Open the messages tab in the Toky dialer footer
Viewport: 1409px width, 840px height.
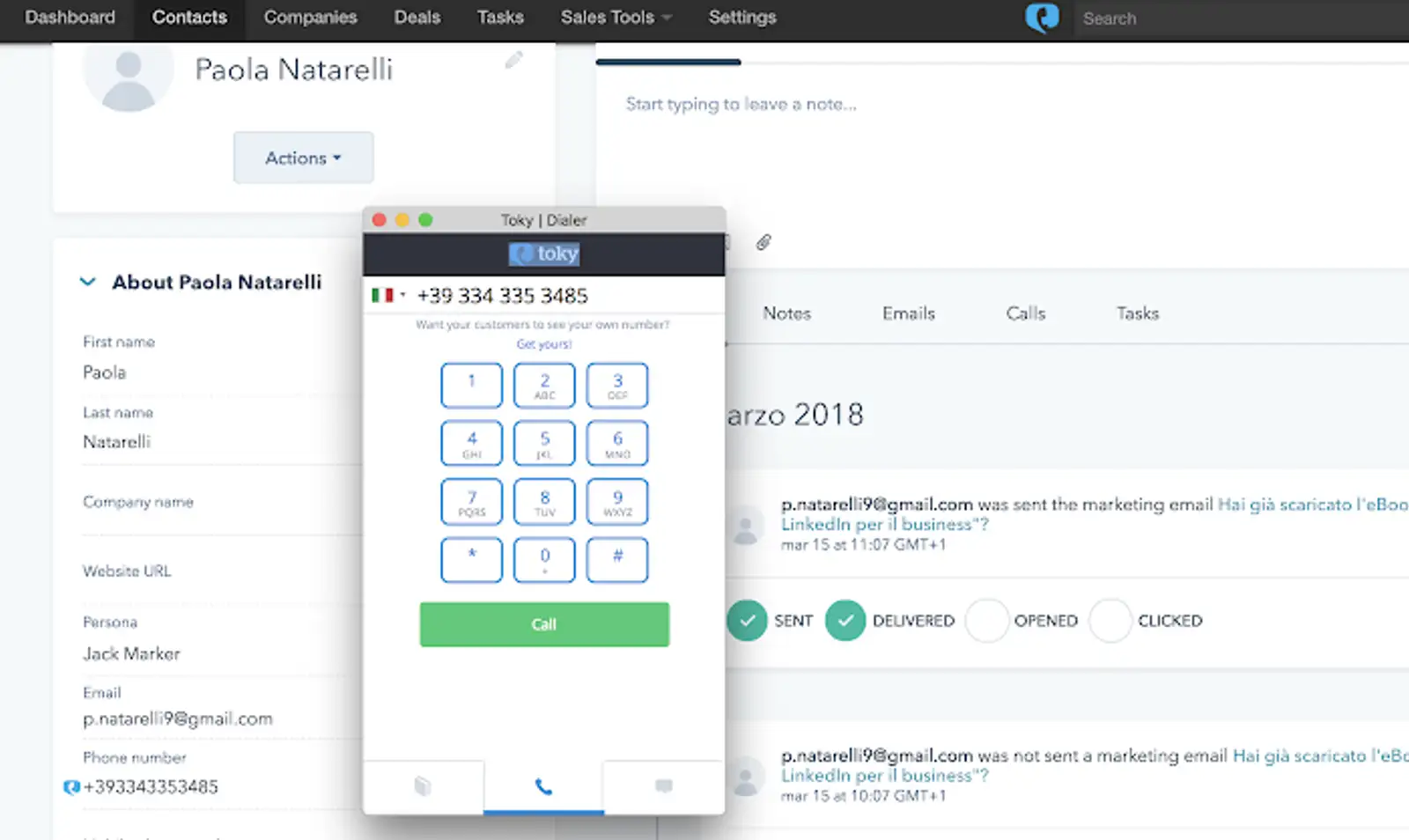click(664, 786)
